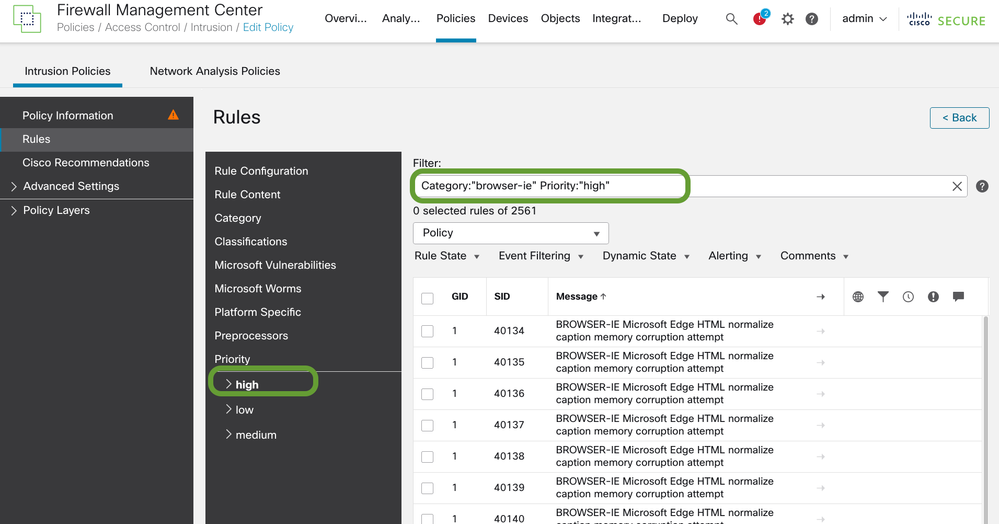The height and width of the screenshot is (524, 999).
Task: Check the box for rule SID 40137
Action: (428, 425)
